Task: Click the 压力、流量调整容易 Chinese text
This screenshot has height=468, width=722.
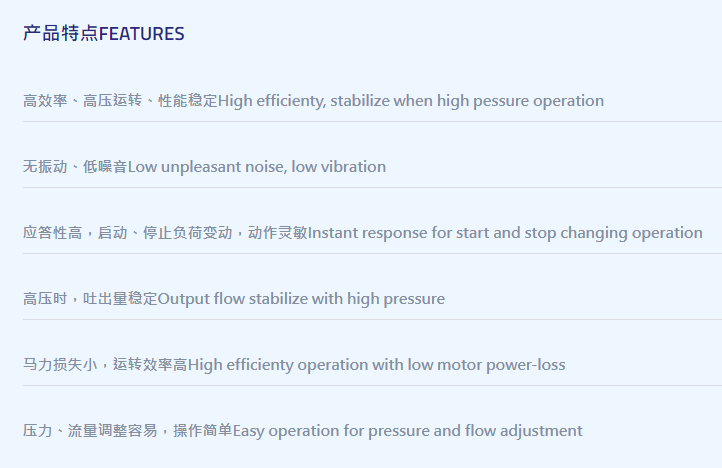Action: tap(90, 431)
